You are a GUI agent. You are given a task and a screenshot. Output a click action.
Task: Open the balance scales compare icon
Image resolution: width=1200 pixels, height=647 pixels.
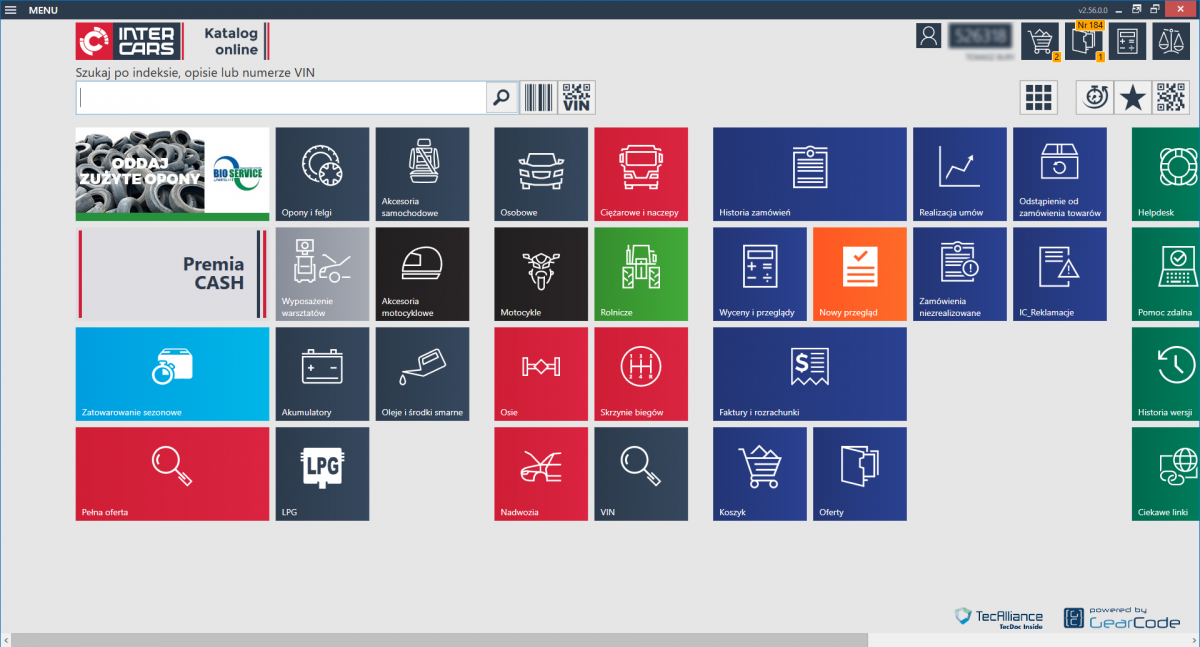[1171, 41]
